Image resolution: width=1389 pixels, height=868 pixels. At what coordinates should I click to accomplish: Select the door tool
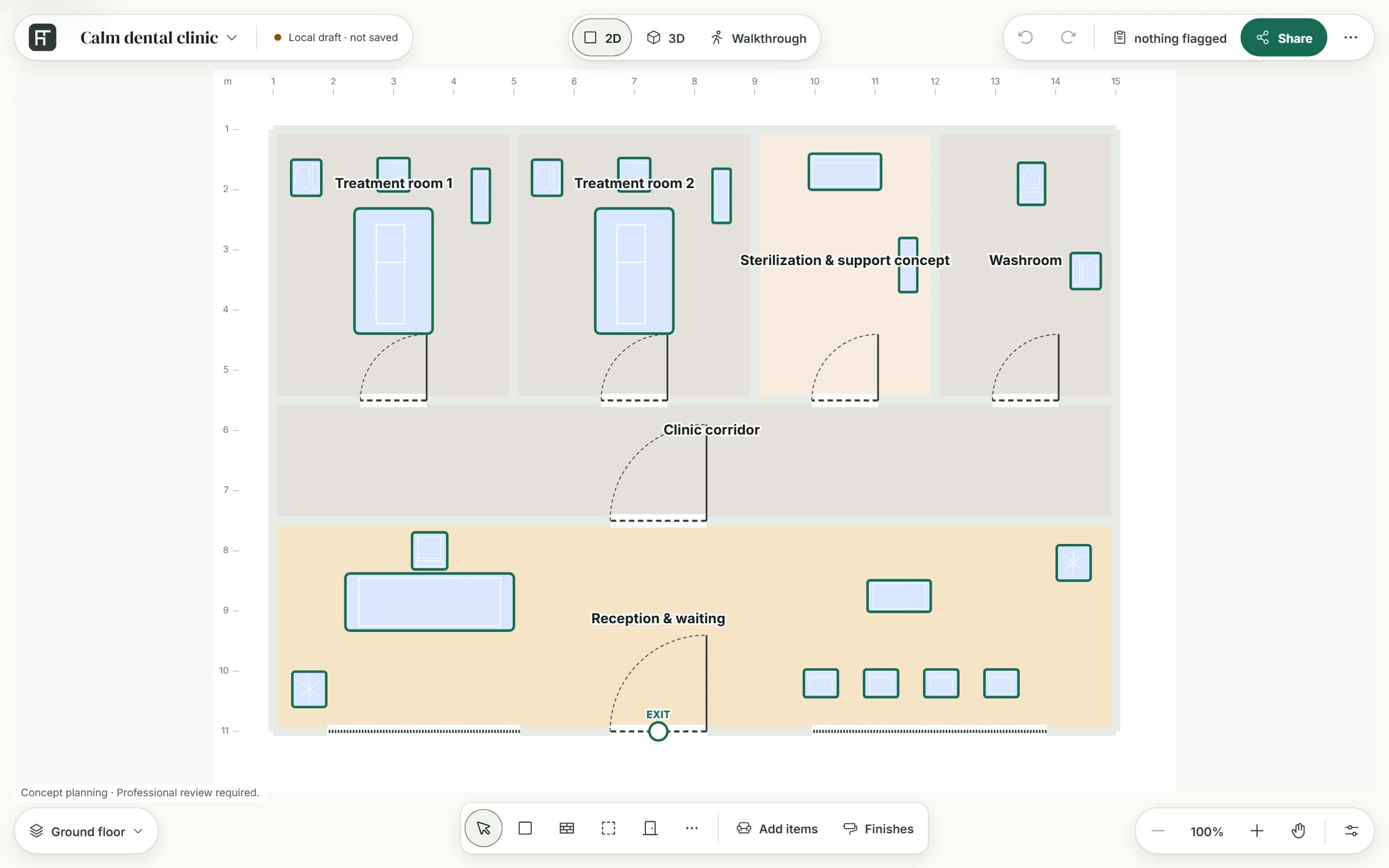tap(651, 828)
